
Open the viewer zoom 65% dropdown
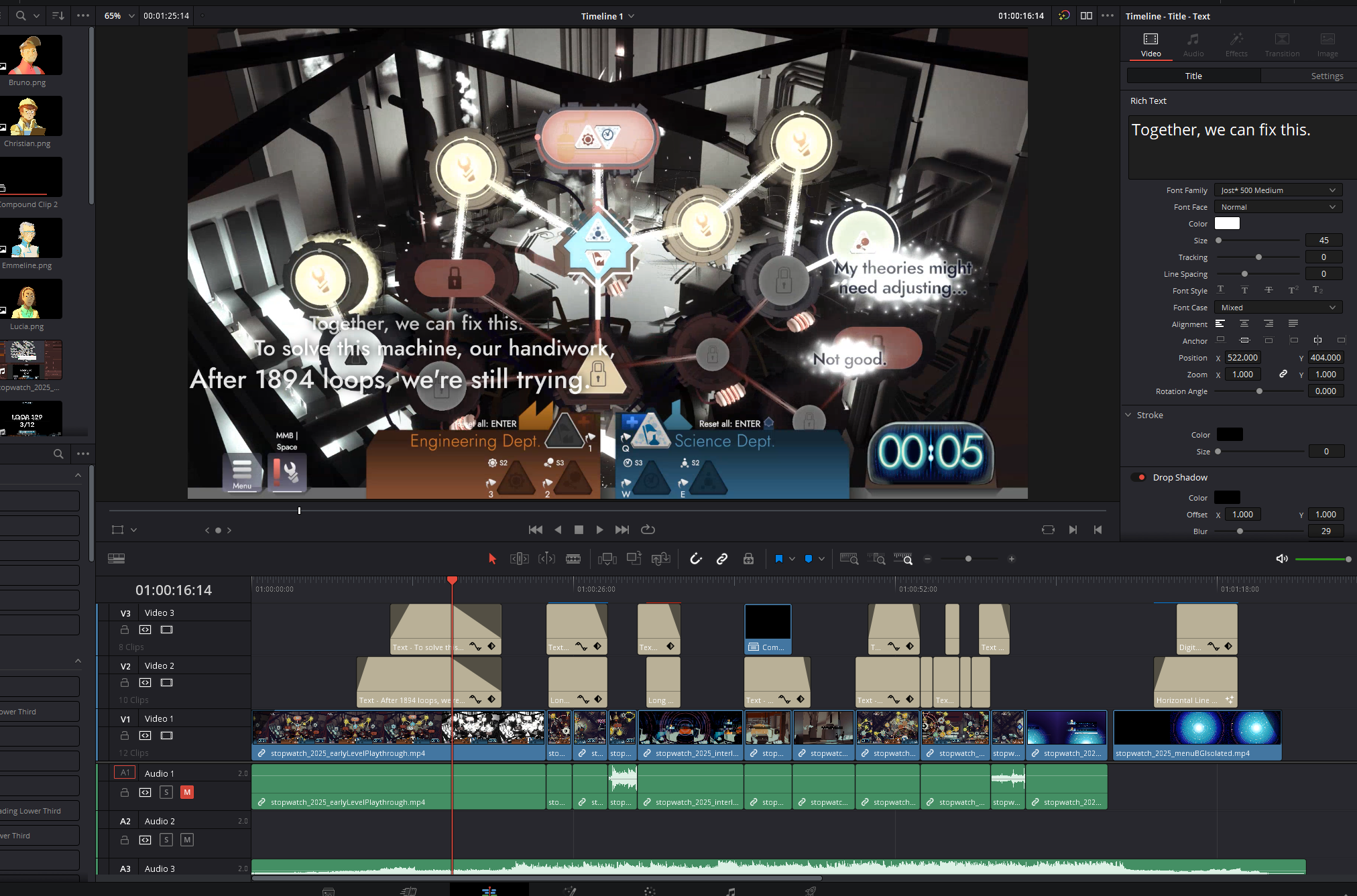pyautogui.click(x=119, y=15)
